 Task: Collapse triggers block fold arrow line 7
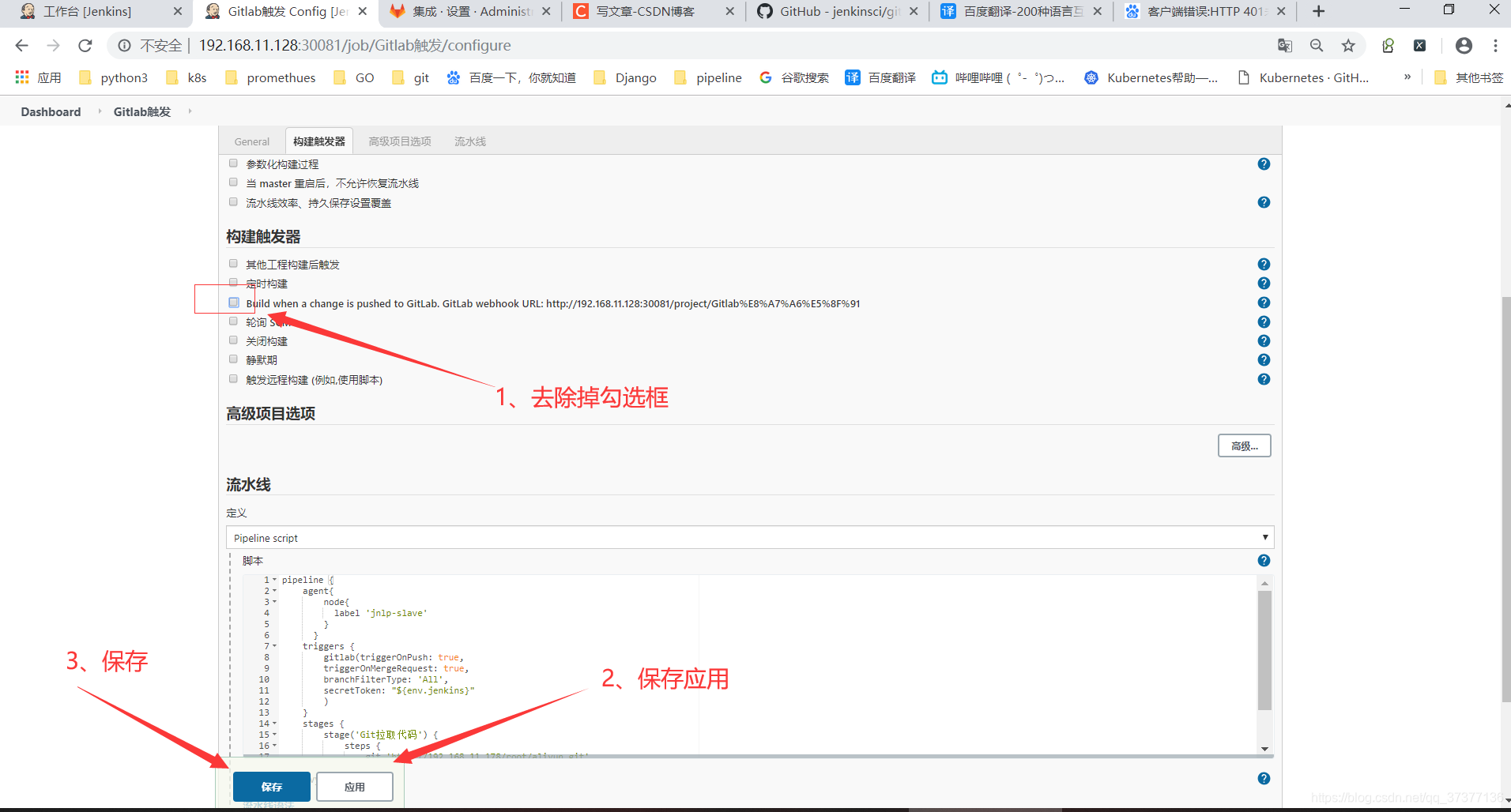click(x=274, y=646)
